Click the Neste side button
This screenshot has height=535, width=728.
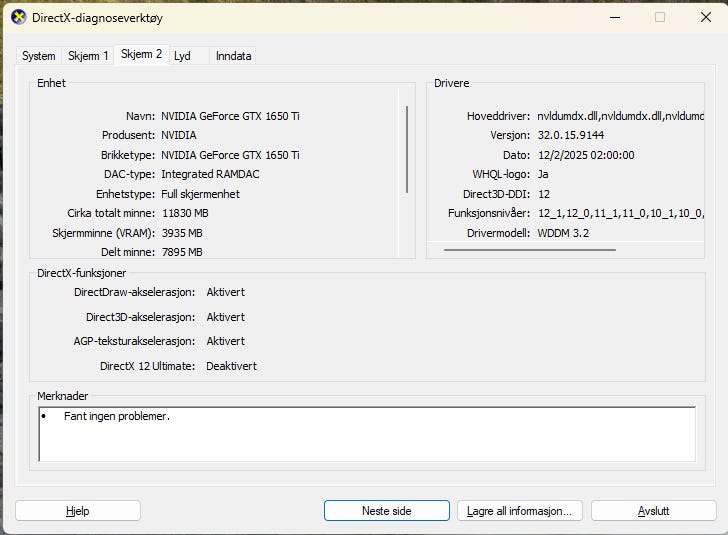(387, 511)
